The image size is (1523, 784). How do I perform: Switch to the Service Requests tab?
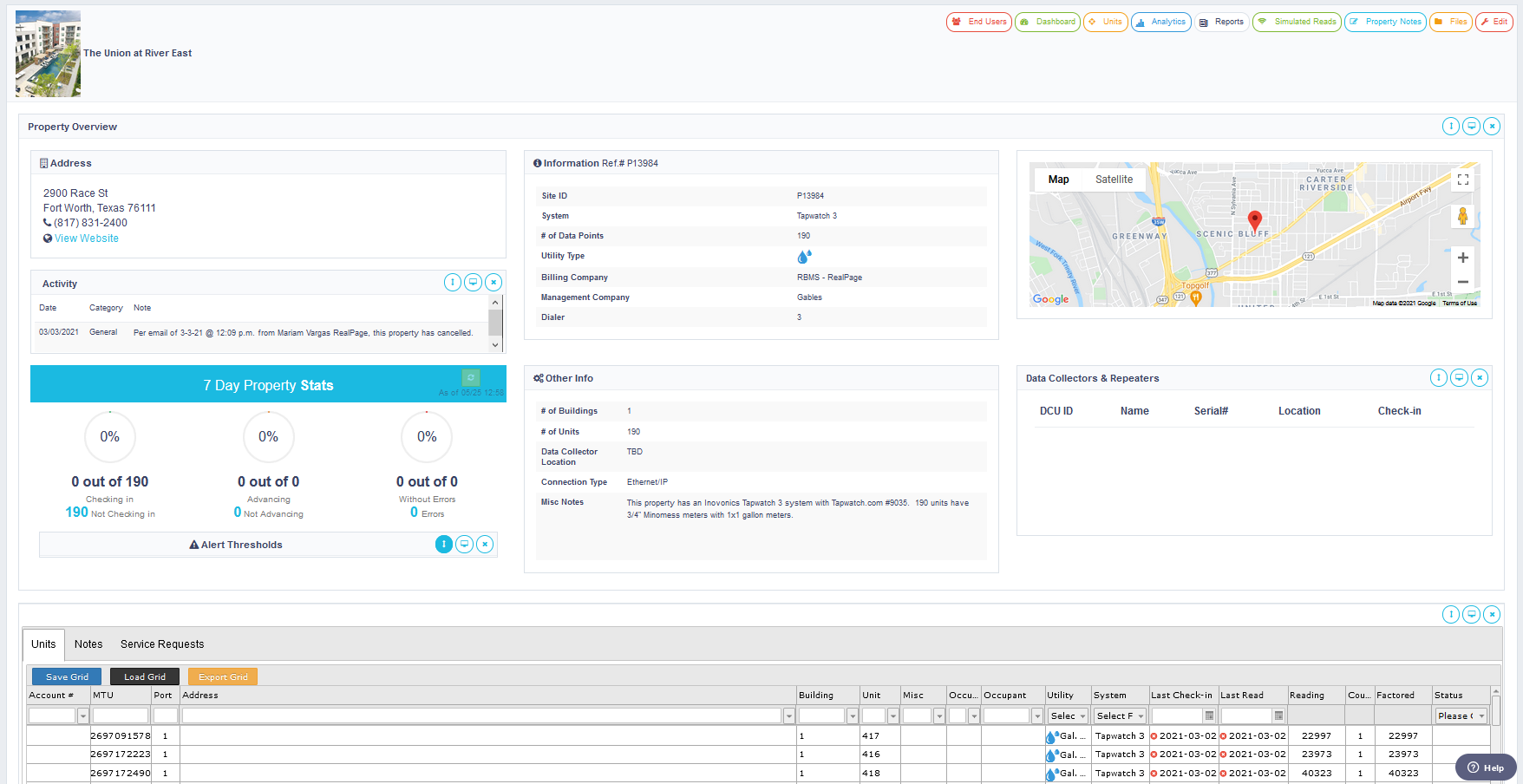(x=162, y=644)
